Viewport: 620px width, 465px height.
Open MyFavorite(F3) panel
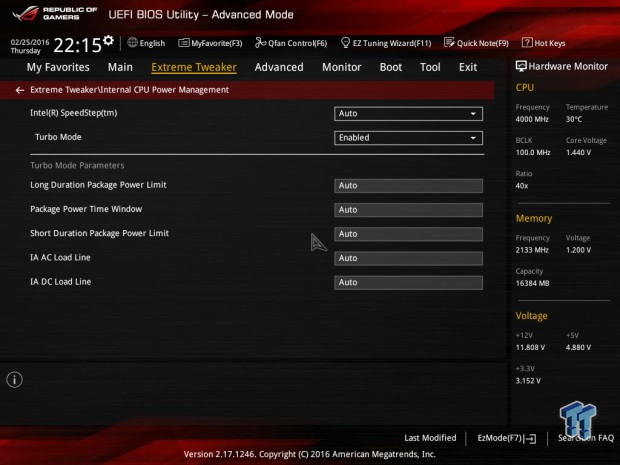click(210, 43)
